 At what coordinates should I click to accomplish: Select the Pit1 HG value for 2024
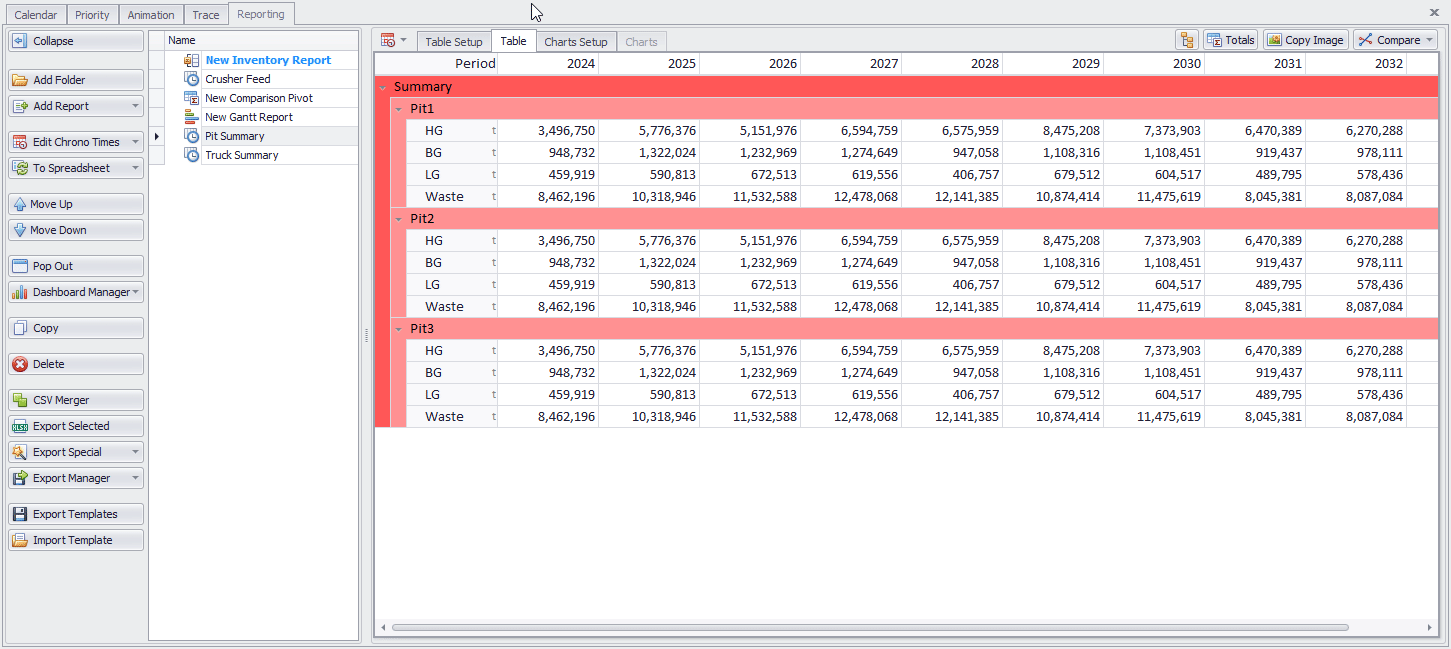coord(548,130)
